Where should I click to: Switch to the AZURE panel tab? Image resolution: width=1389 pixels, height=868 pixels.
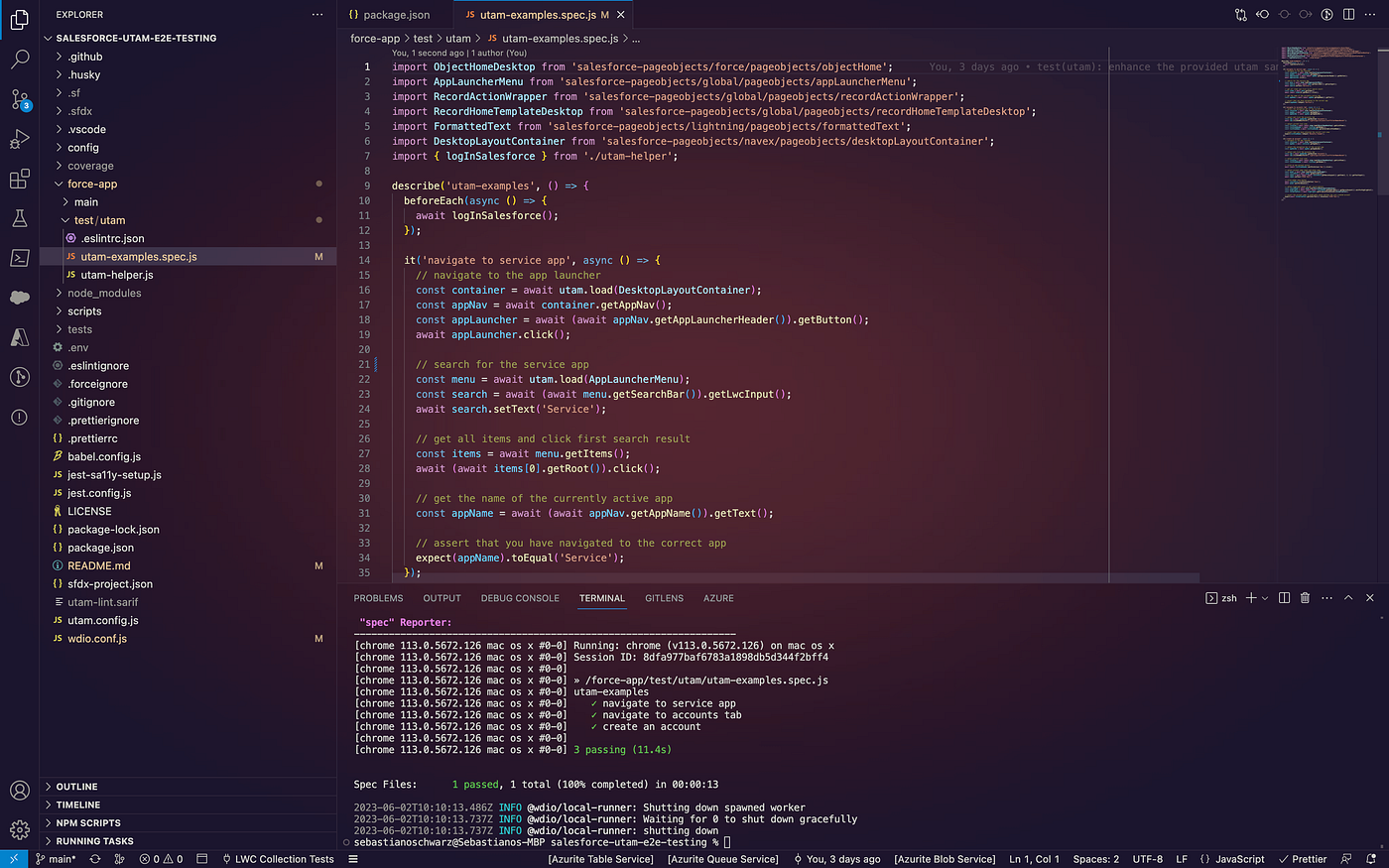(x=718, y=598)
